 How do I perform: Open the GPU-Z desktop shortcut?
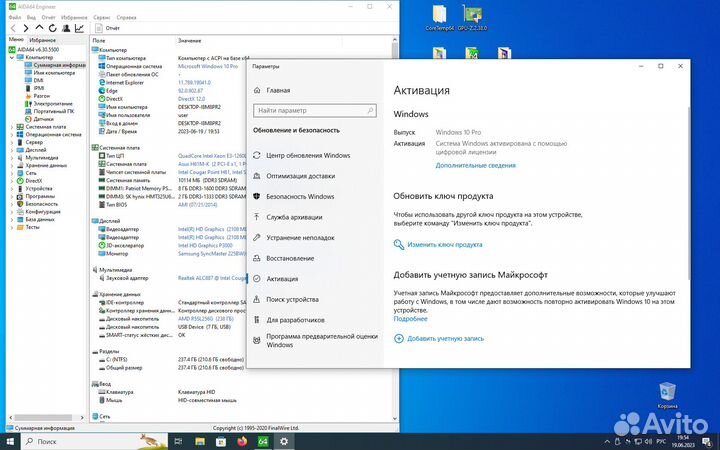(x=472, y=18)
